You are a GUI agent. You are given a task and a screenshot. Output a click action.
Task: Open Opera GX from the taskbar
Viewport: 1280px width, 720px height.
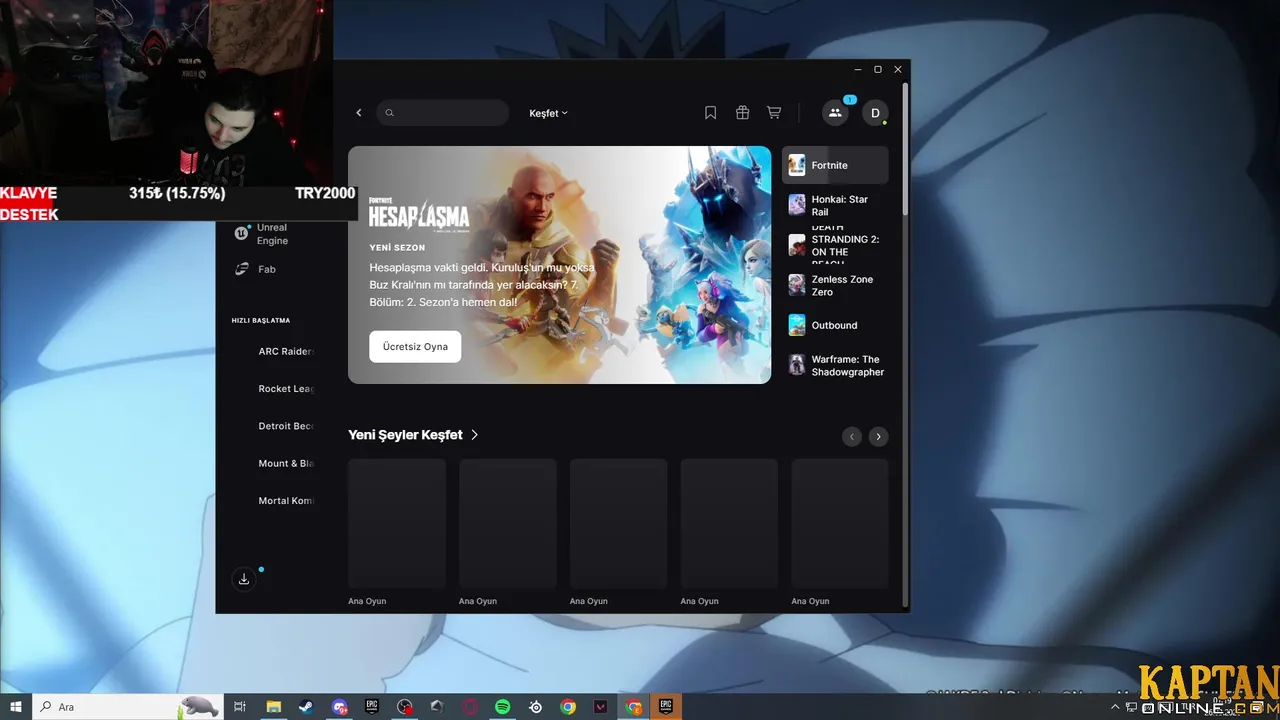tap(470, 707)
